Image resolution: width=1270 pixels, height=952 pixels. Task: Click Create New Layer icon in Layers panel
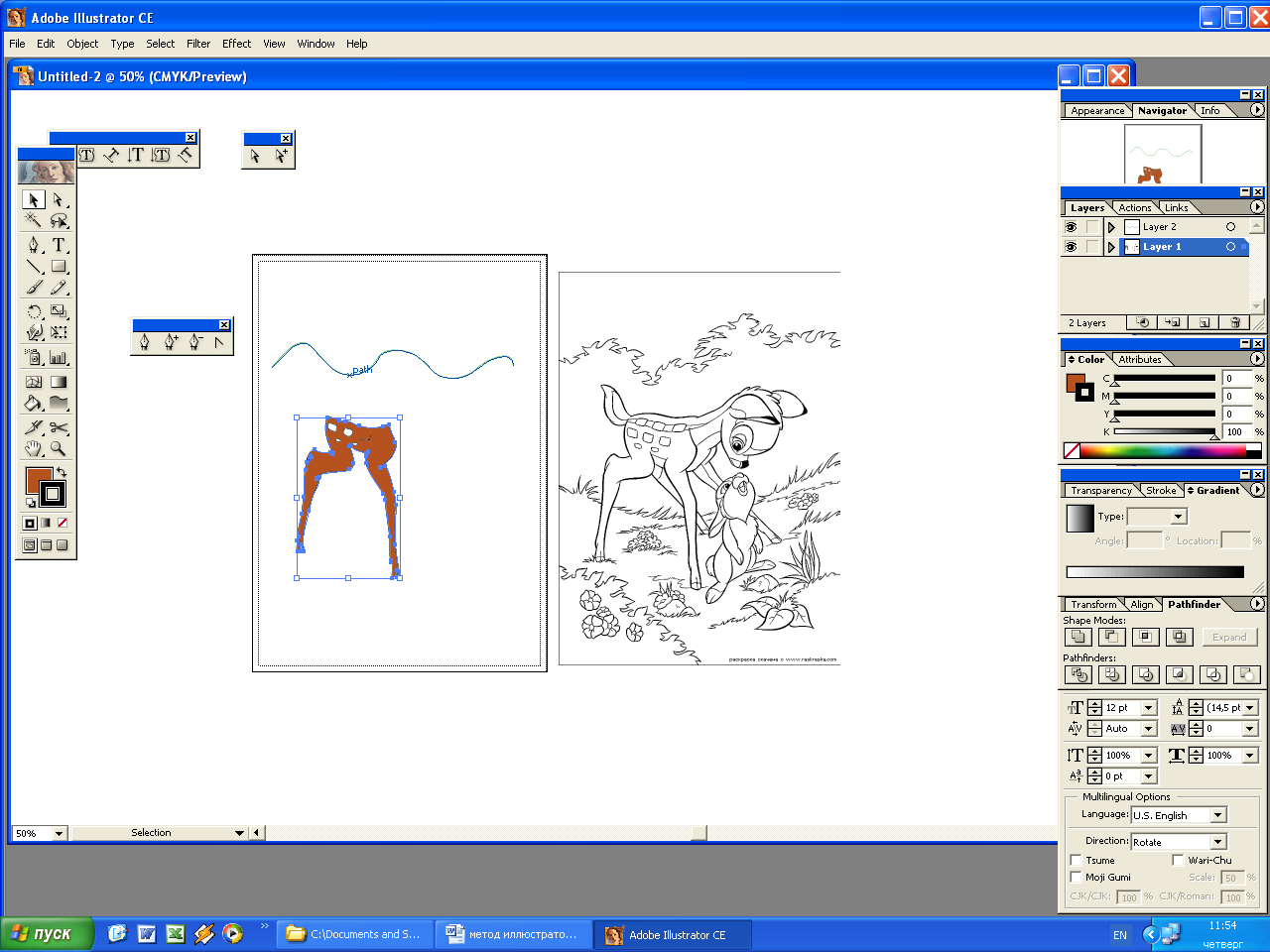tap(1204, 322)
